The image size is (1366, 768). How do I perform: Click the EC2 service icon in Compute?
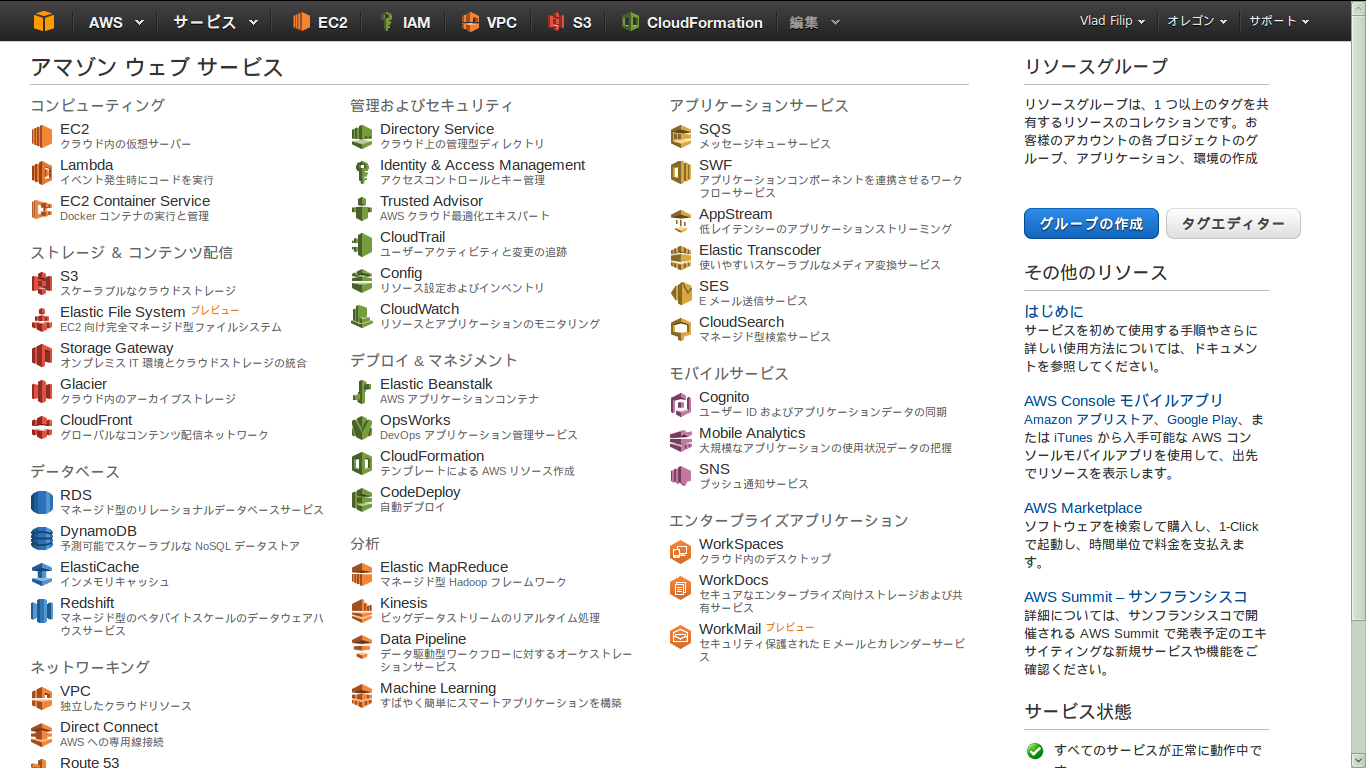coord(41,136)
